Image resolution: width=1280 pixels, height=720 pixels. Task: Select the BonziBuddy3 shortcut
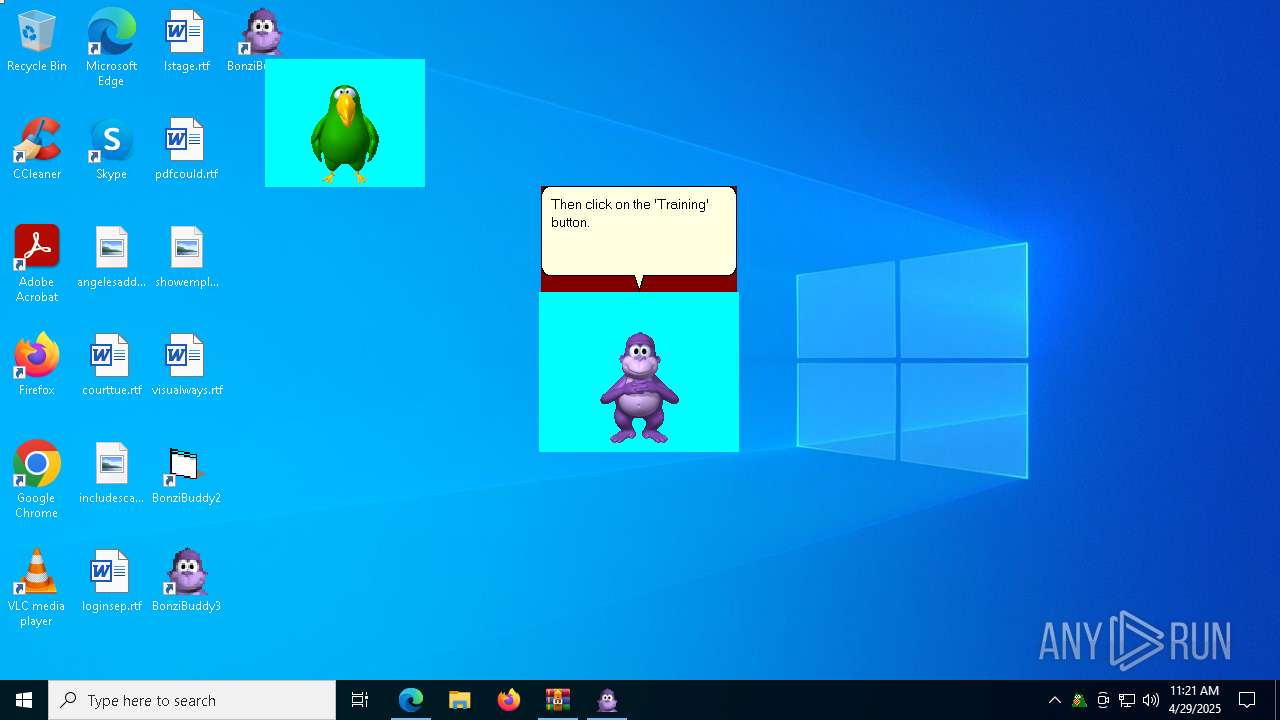point(186,582)
